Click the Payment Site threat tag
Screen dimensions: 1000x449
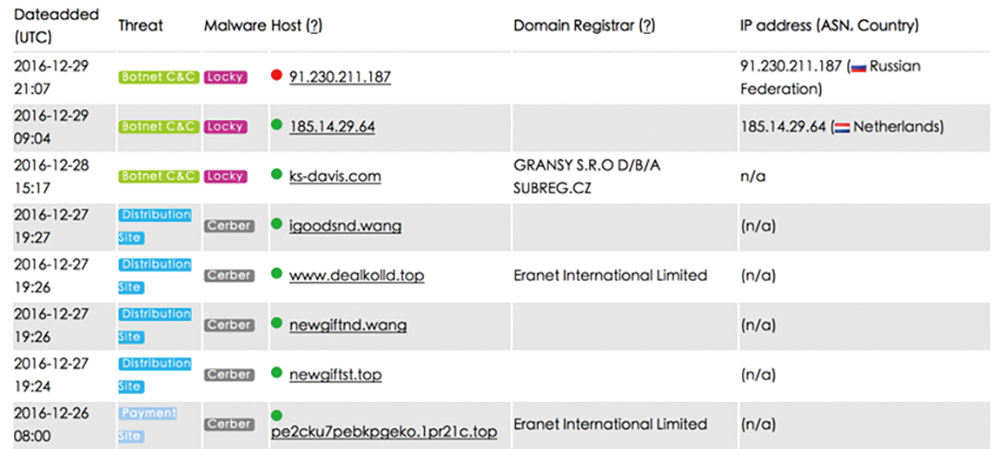[148, 424]
